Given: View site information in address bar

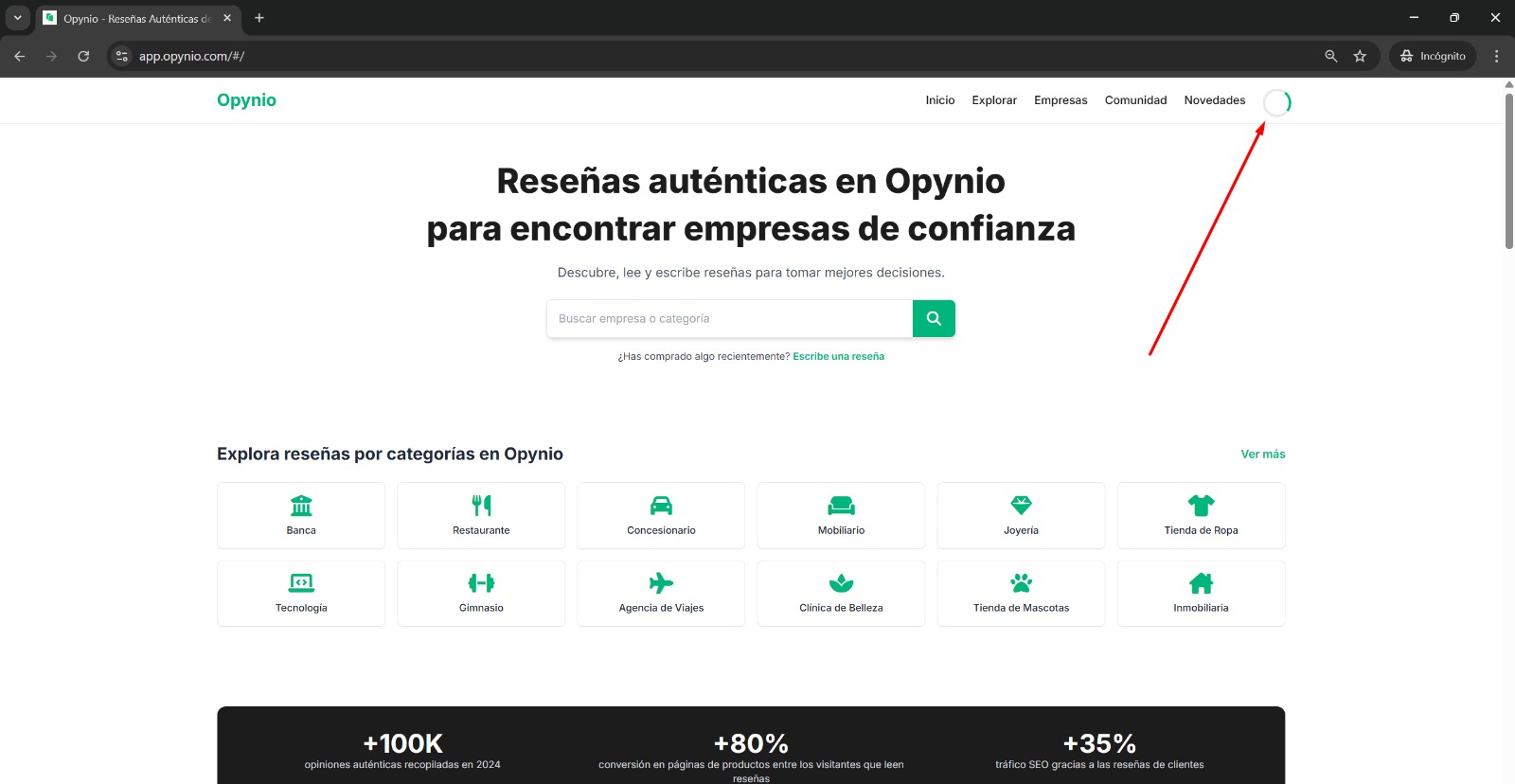Looking at the screenshot, I should (x=122, y=56).
